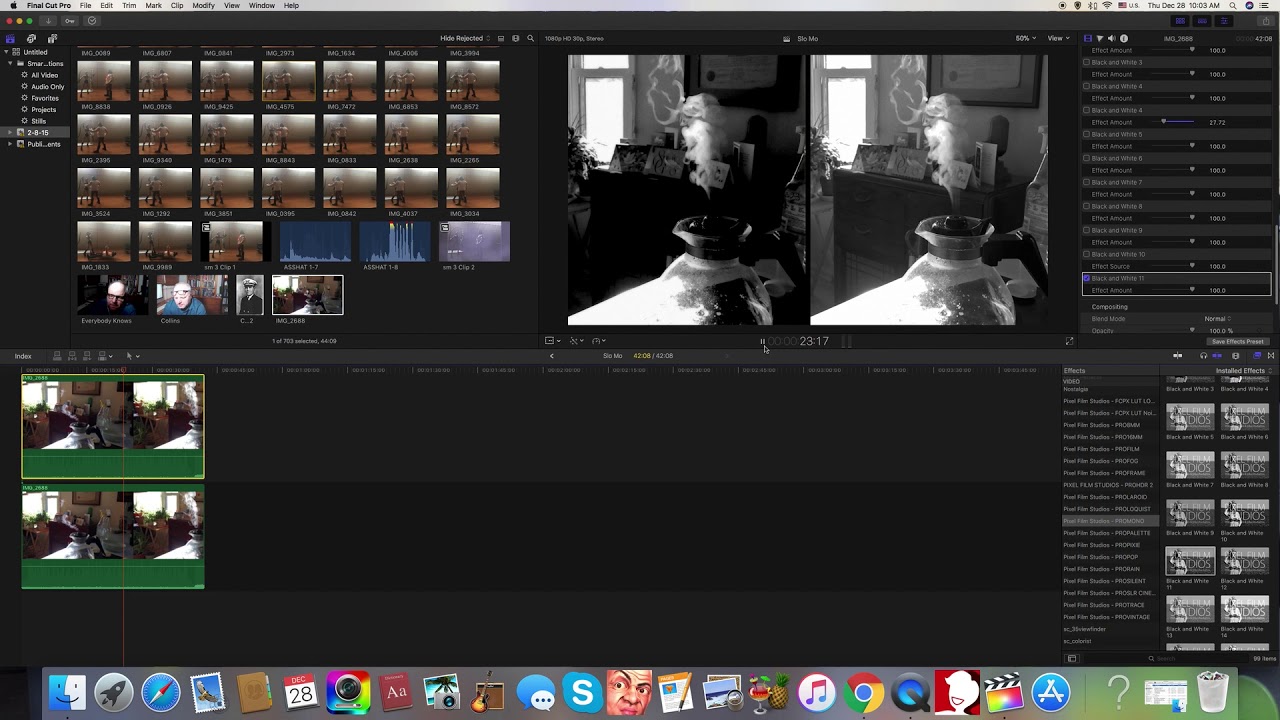
Task: Disable the Black and White 11 effect checkbox
Action: click(1087, 279)
